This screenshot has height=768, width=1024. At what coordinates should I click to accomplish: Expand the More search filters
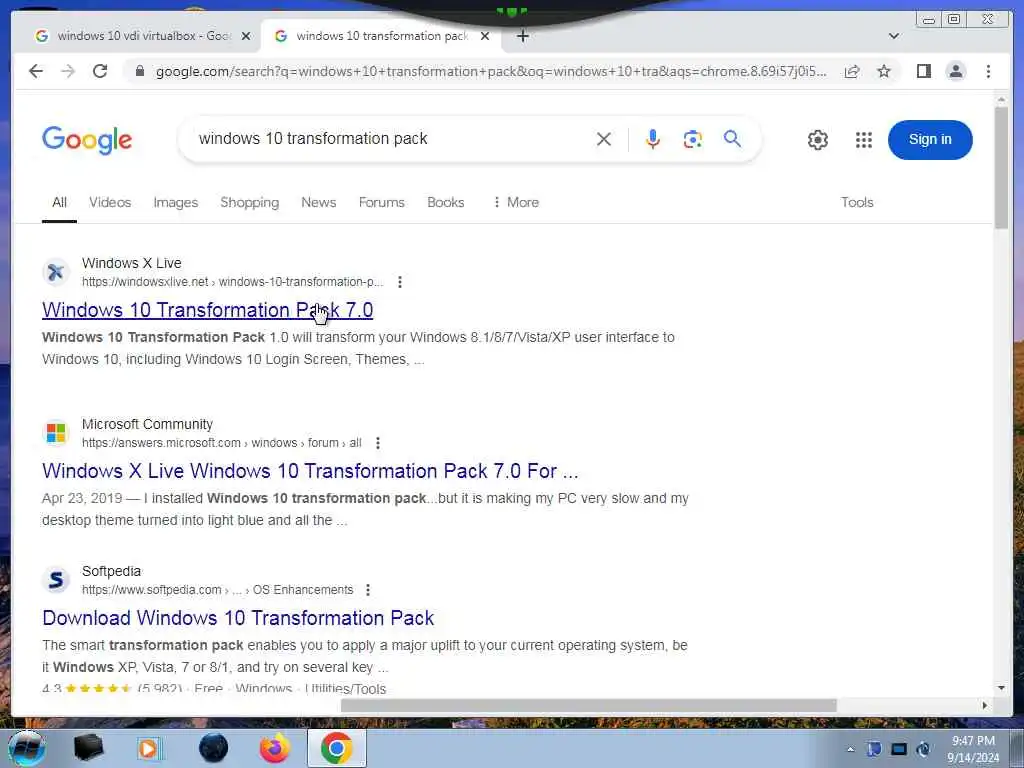[x=516, y=202]
